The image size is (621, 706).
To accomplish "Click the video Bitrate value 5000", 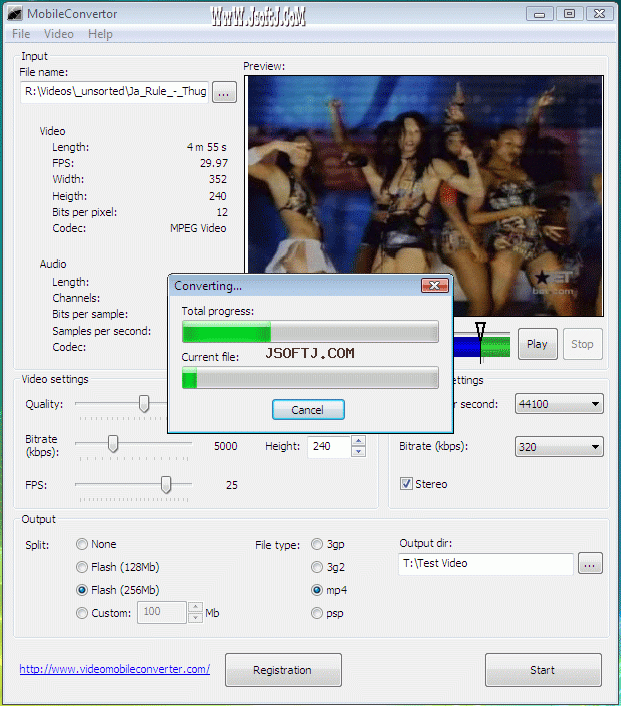I will (226, 446).
